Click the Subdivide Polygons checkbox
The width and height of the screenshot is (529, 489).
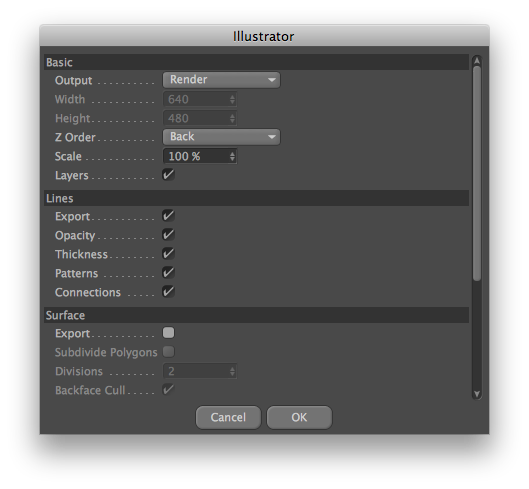pos(168,352)
